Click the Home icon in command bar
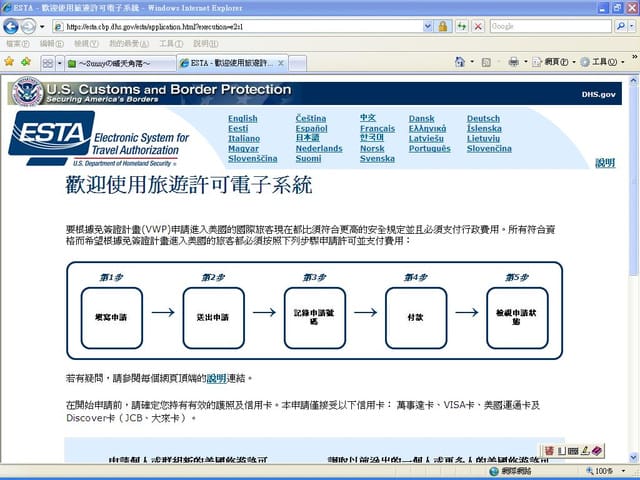The height and width of the screenshot is (480, 640). pos(460,62)
